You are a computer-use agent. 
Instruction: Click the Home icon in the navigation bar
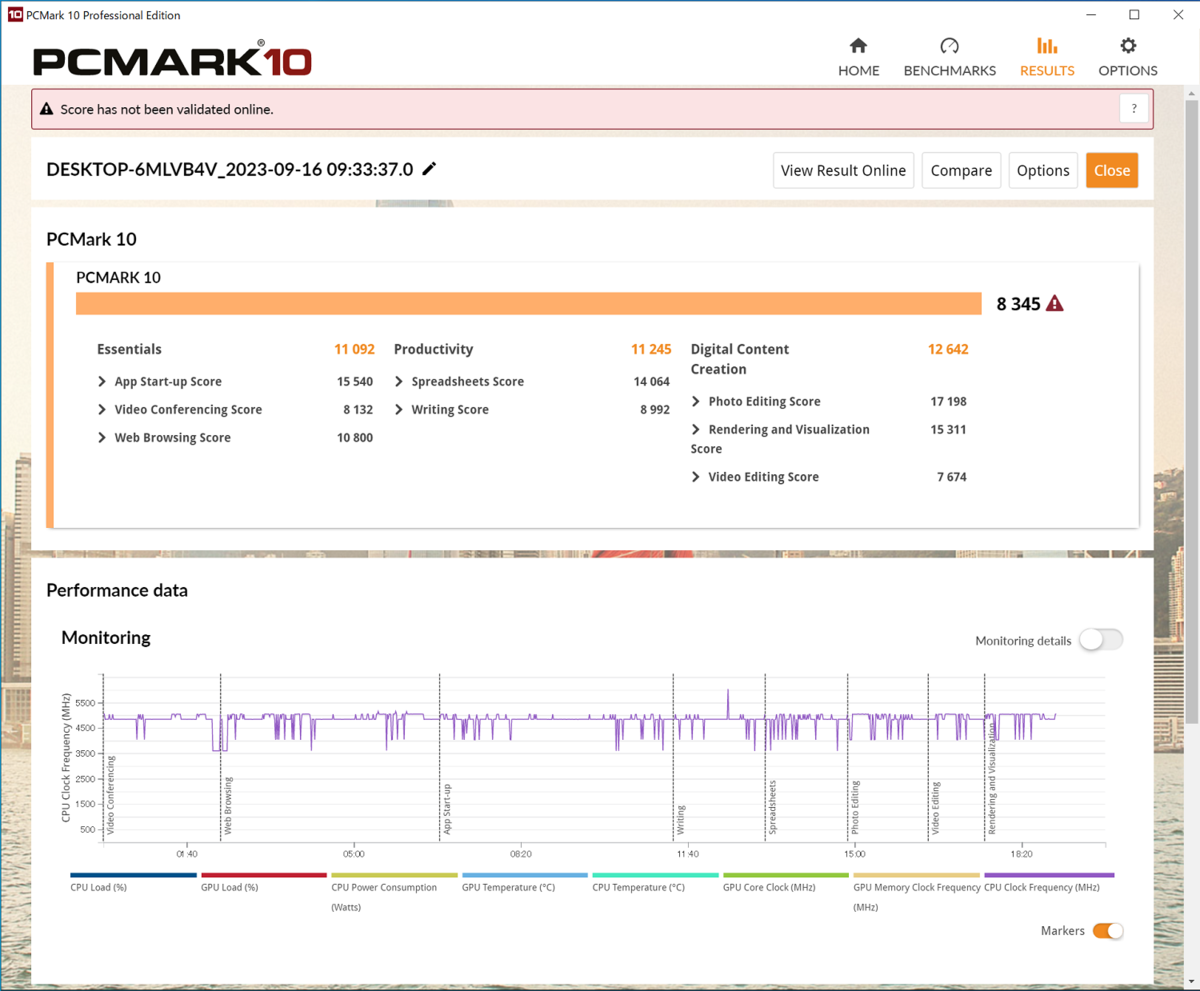[858, 45]
